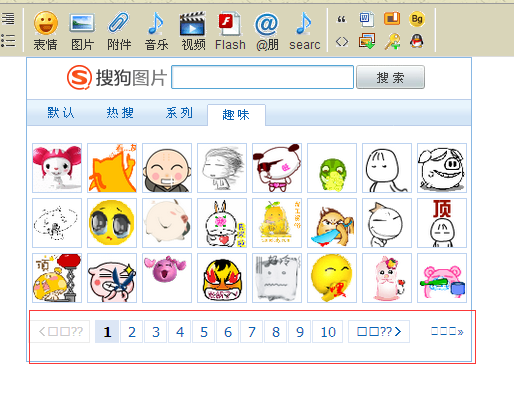Select the pink bunny with flower sticker
Viewport: 514px width, 418px height.
[x=387, y=278]
